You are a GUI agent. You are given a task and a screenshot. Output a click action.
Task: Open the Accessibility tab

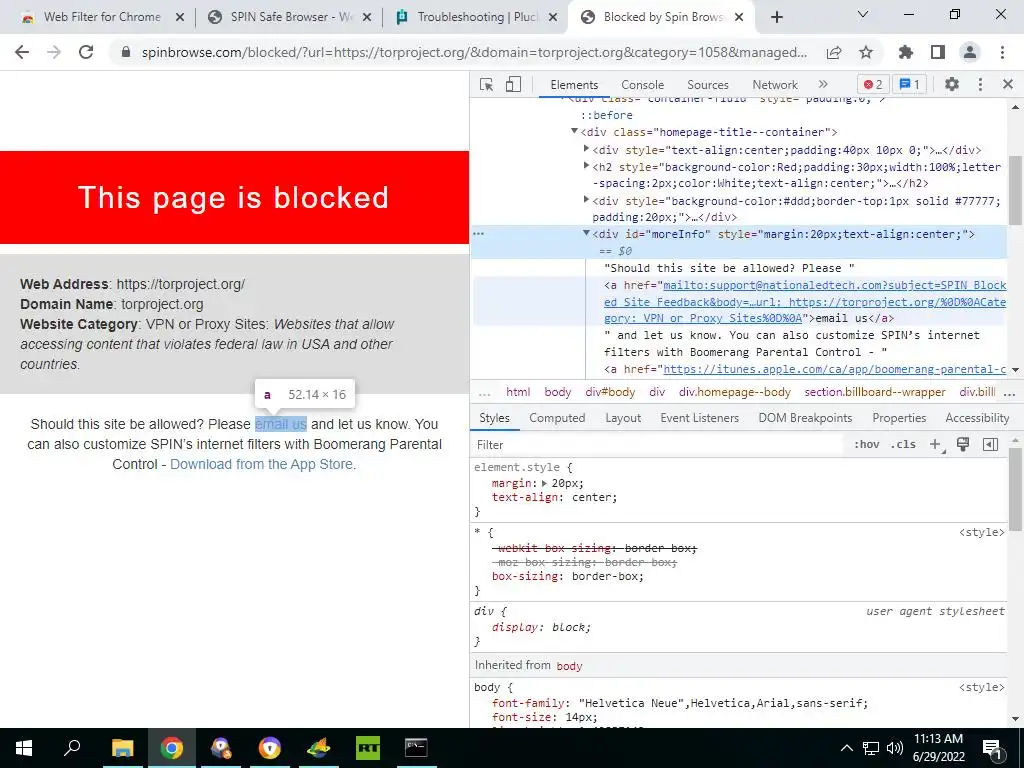point(977,418)
